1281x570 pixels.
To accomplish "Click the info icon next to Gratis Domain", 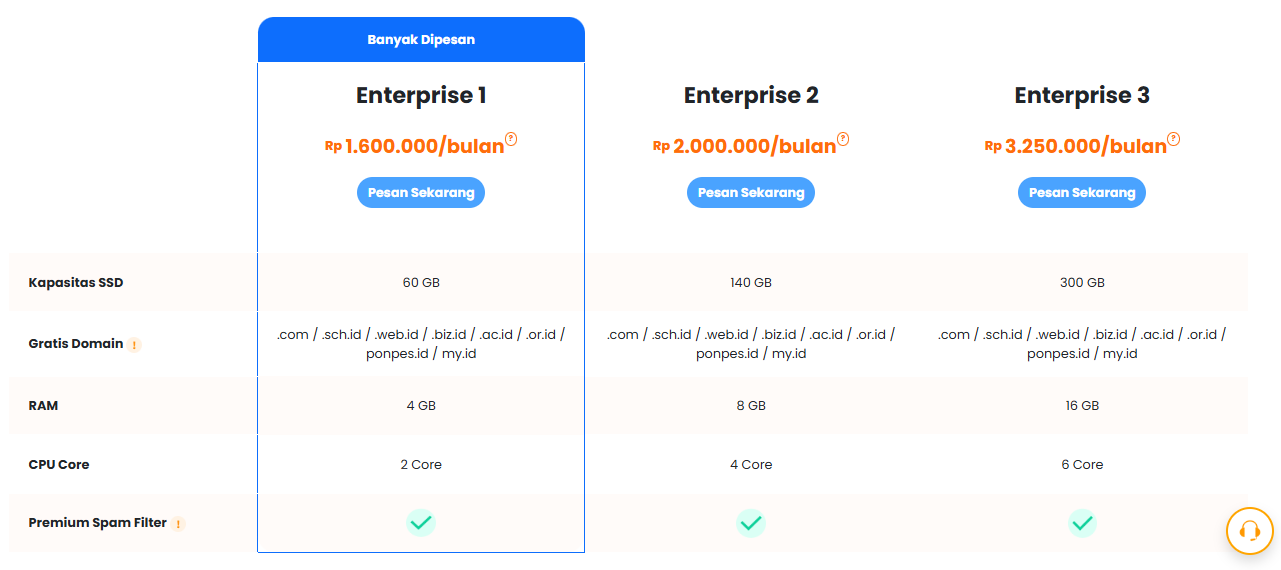I will 135,345.
